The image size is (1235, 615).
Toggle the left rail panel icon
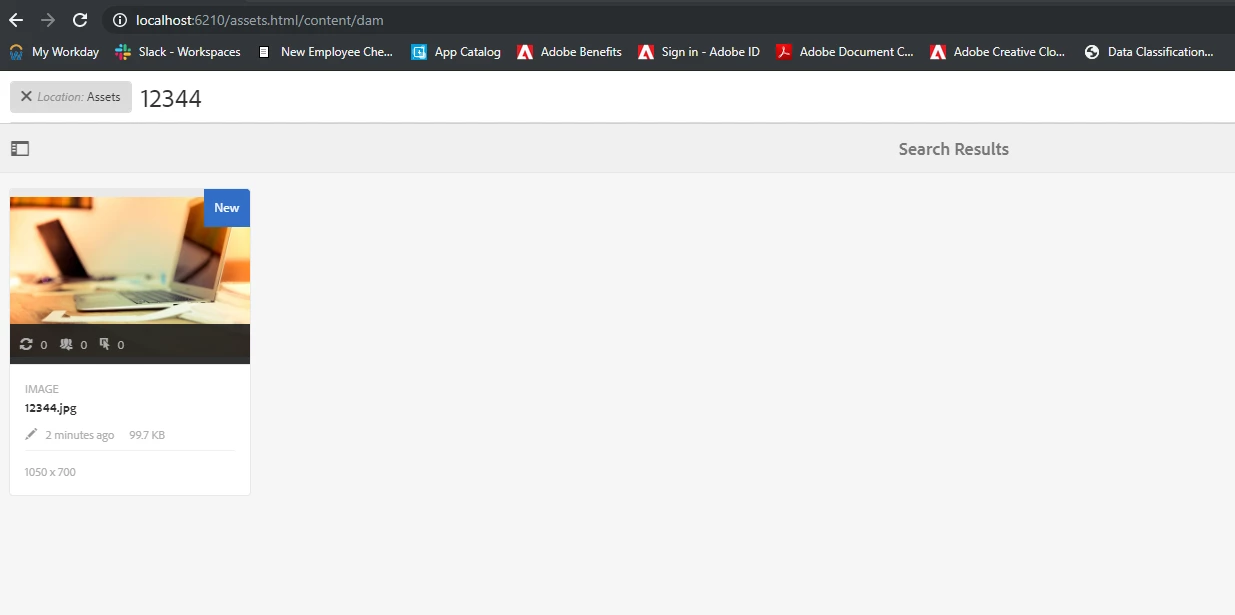pos(20,148)
